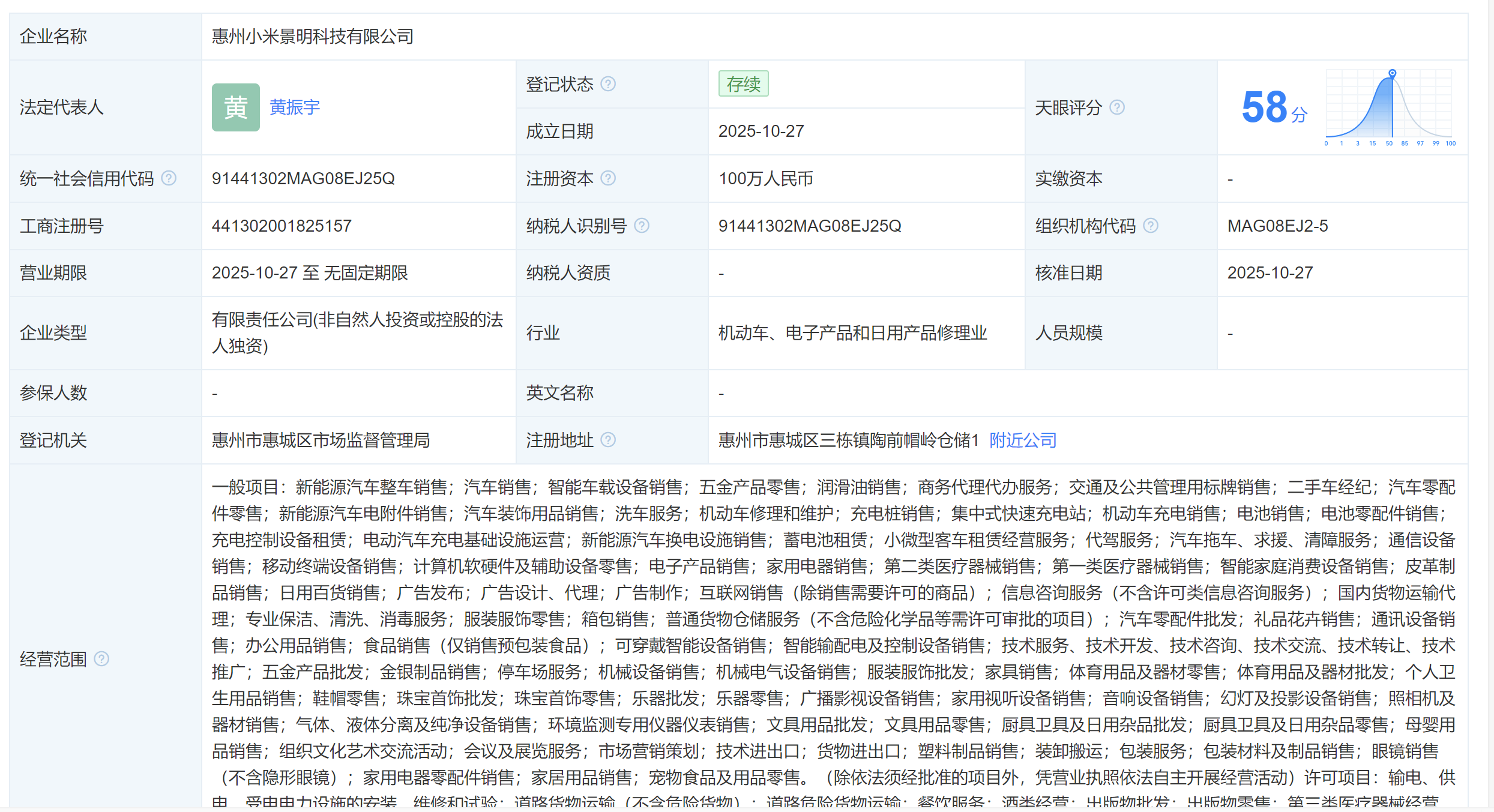
Task: Click help icon beside 纳税人识别号
Action: click(642, 226)
